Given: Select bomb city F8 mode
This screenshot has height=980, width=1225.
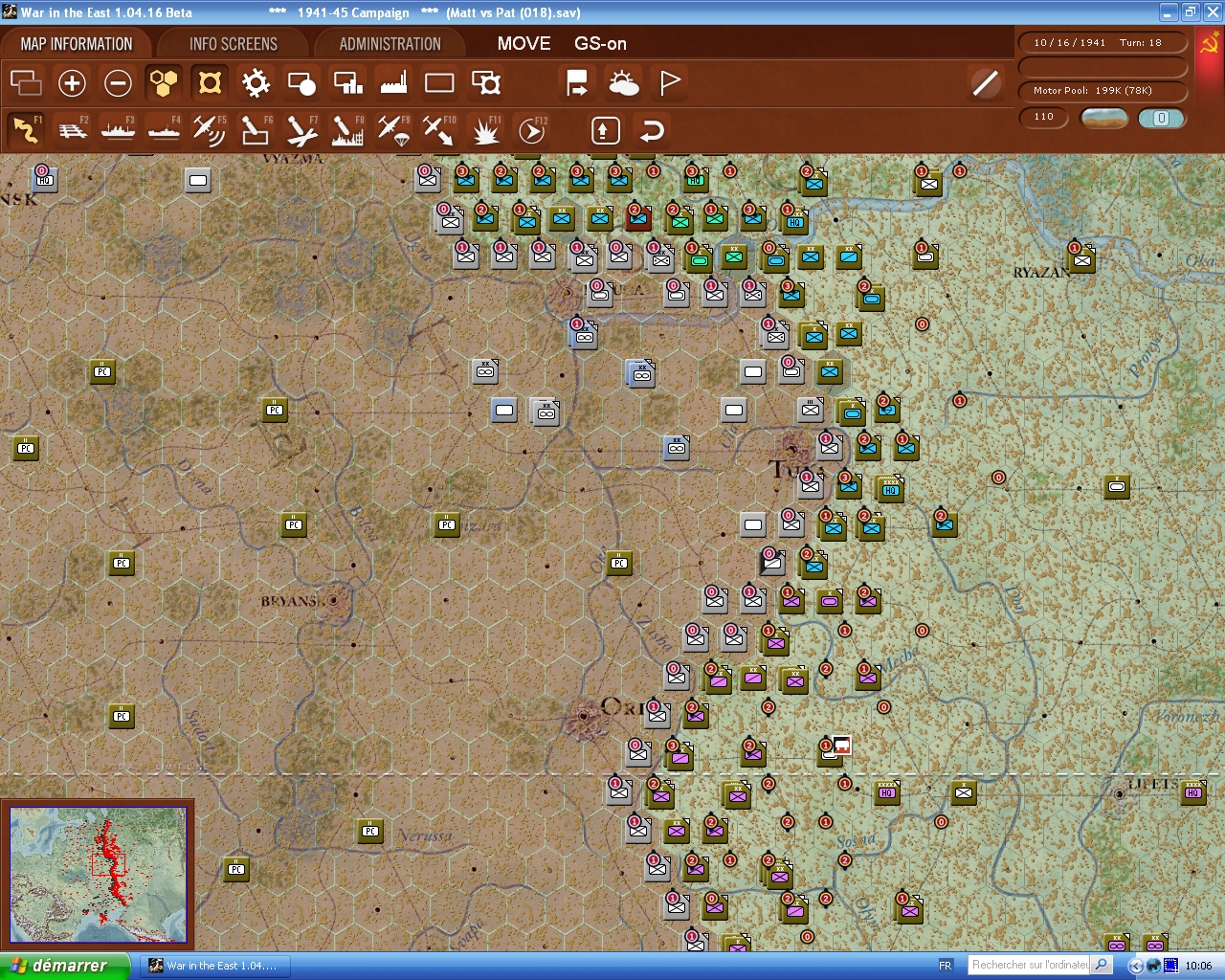Looking at the screenshot, I should point(347,130).
